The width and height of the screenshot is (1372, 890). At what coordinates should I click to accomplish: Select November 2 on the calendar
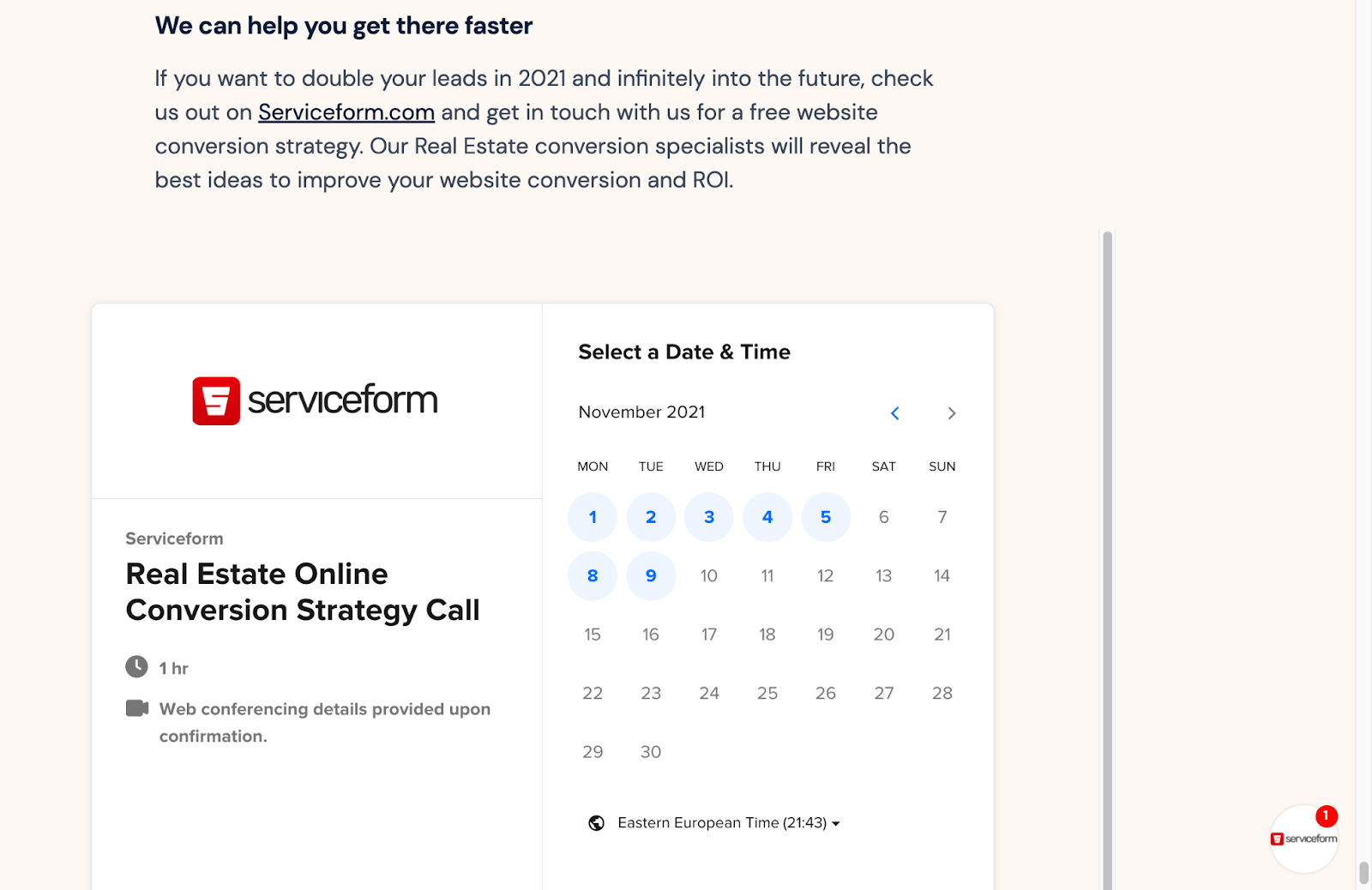coord(651,517)
